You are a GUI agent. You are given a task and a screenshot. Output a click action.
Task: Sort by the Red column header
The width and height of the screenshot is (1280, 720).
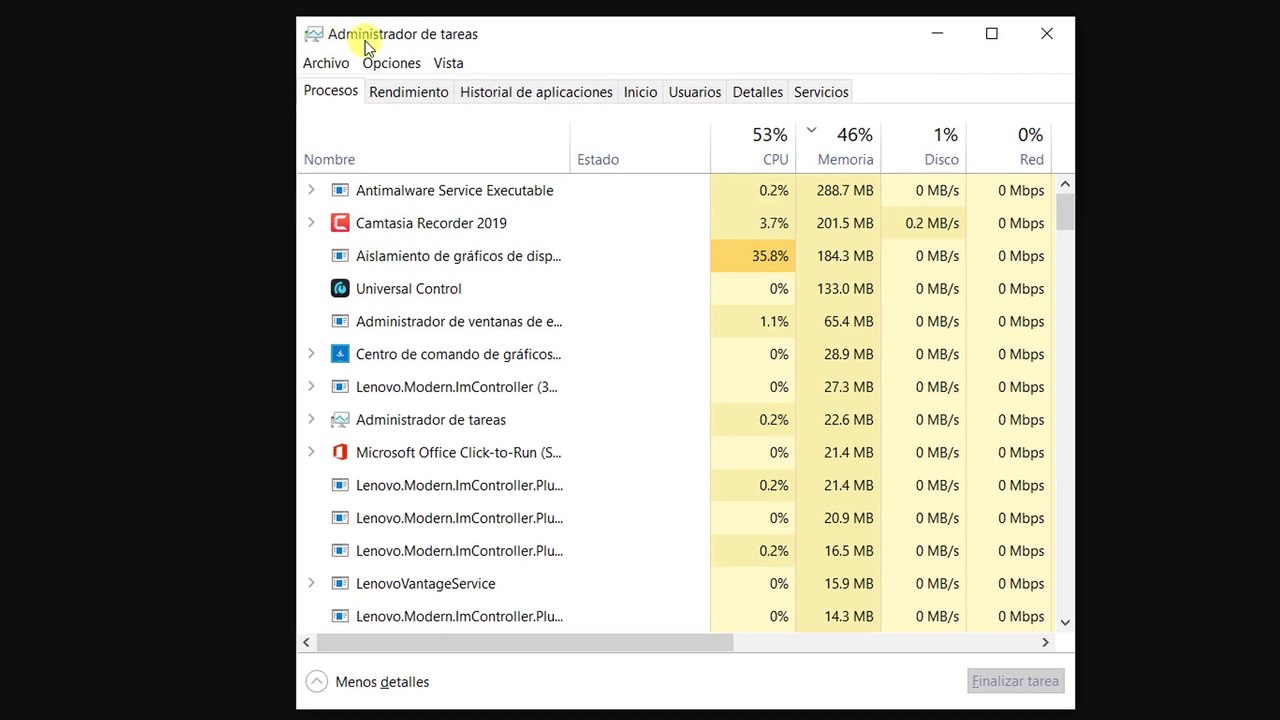pyautogui.click(x=1008, y=147)
